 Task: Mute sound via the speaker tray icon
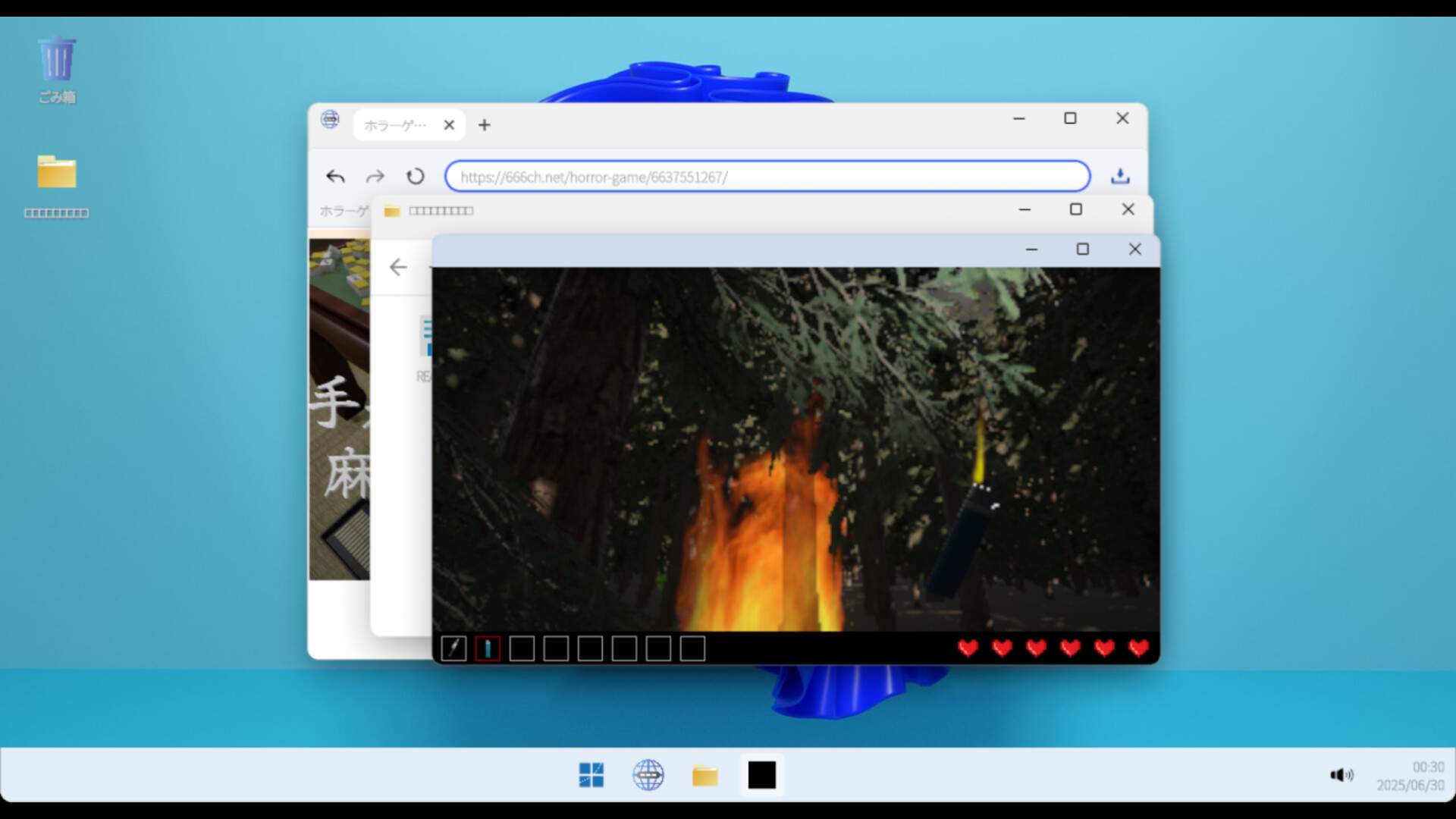click(x=1342, y=775)
